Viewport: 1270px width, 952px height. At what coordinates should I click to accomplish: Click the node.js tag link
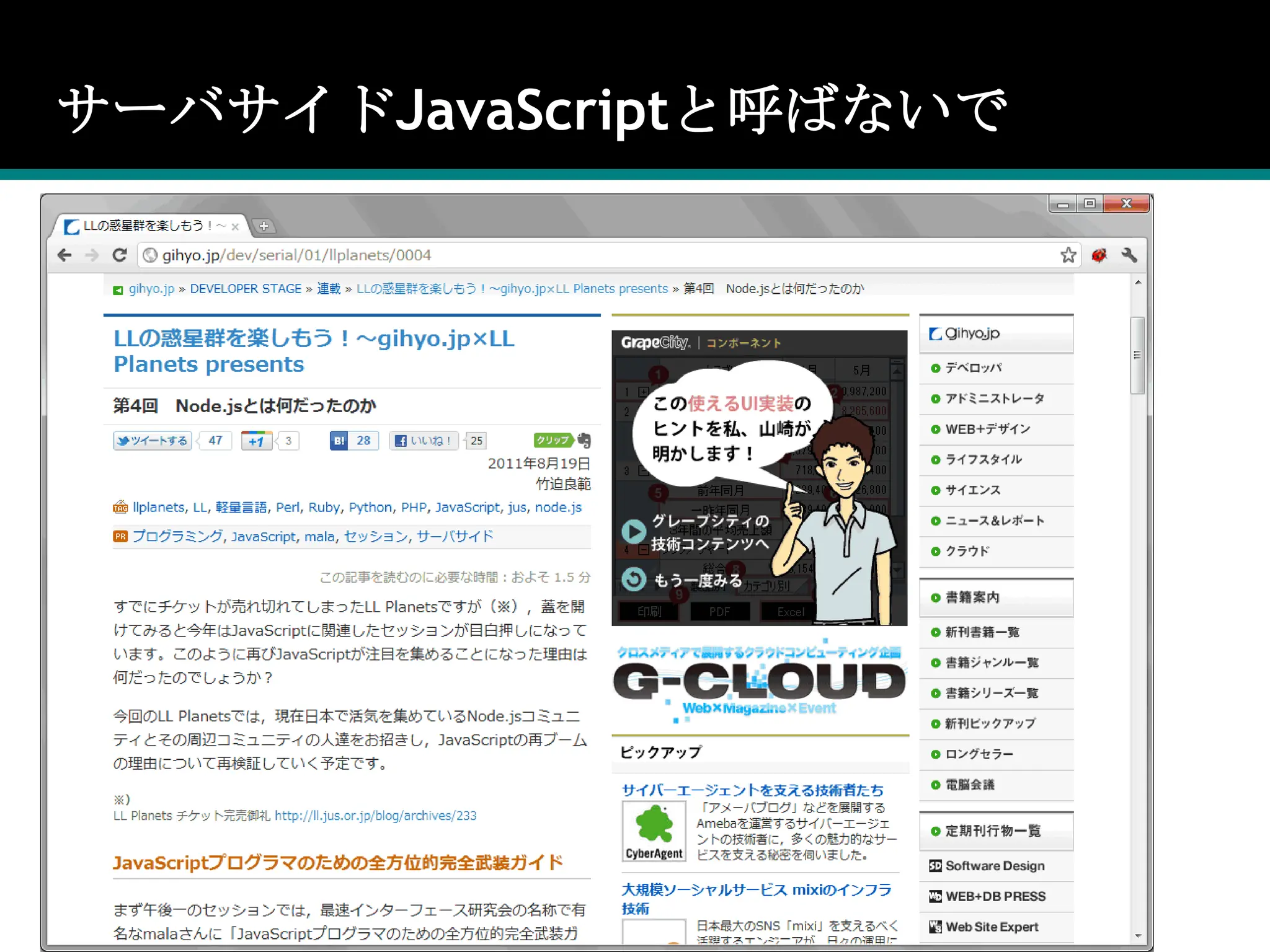(558, 507)
